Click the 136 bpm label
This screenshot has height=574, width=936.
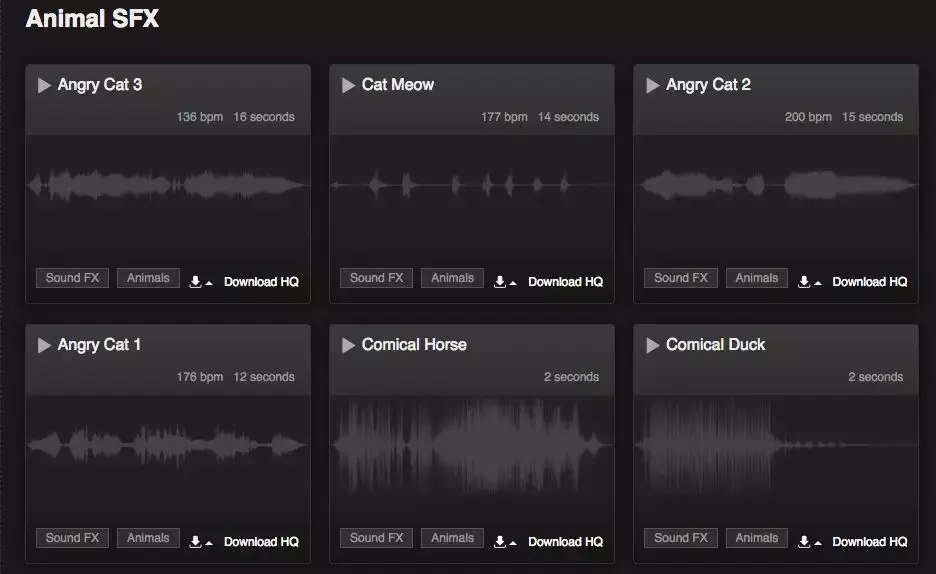coord(199,117)
